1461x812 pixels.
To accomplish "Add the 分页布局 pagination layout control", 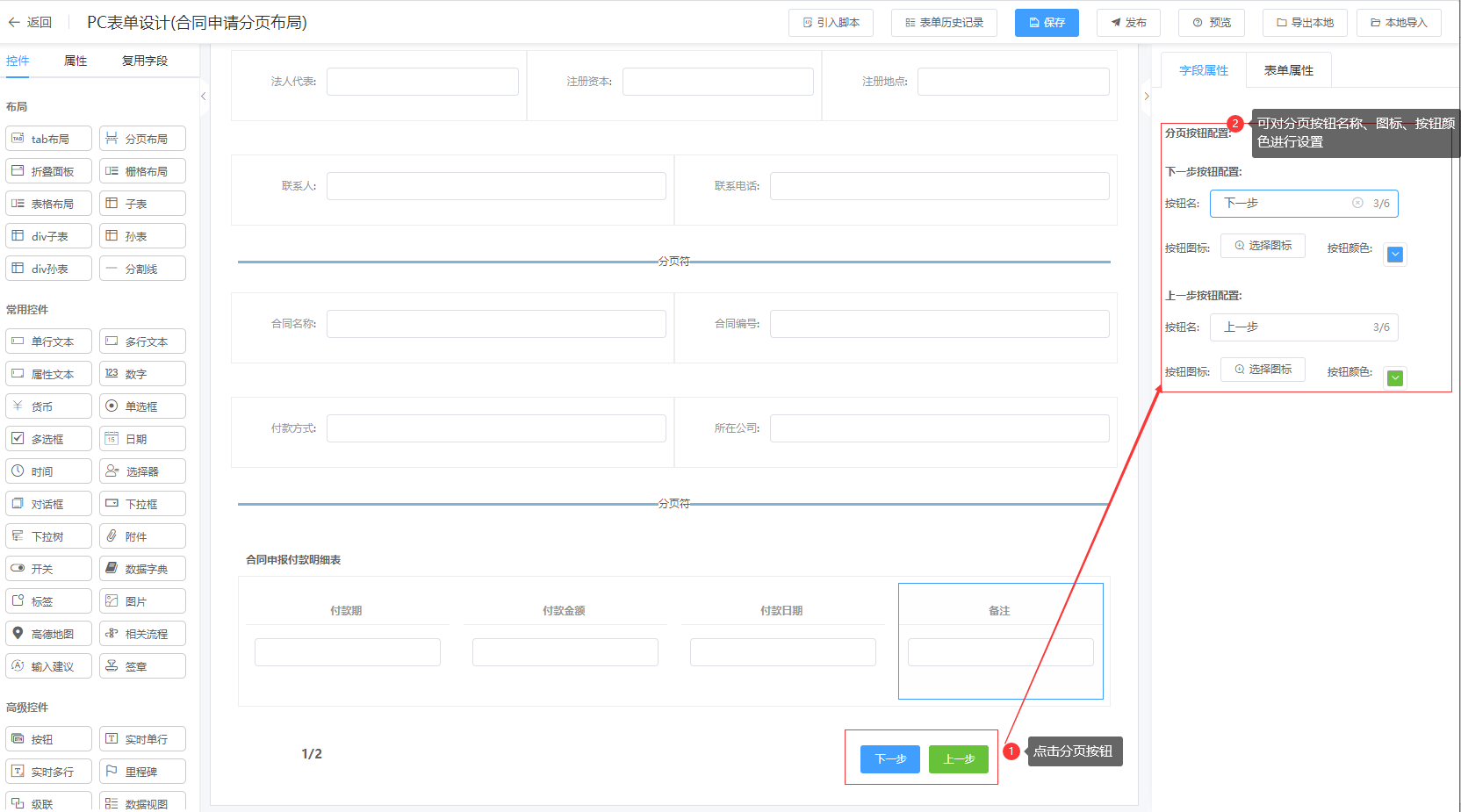I will click(142, 139).
